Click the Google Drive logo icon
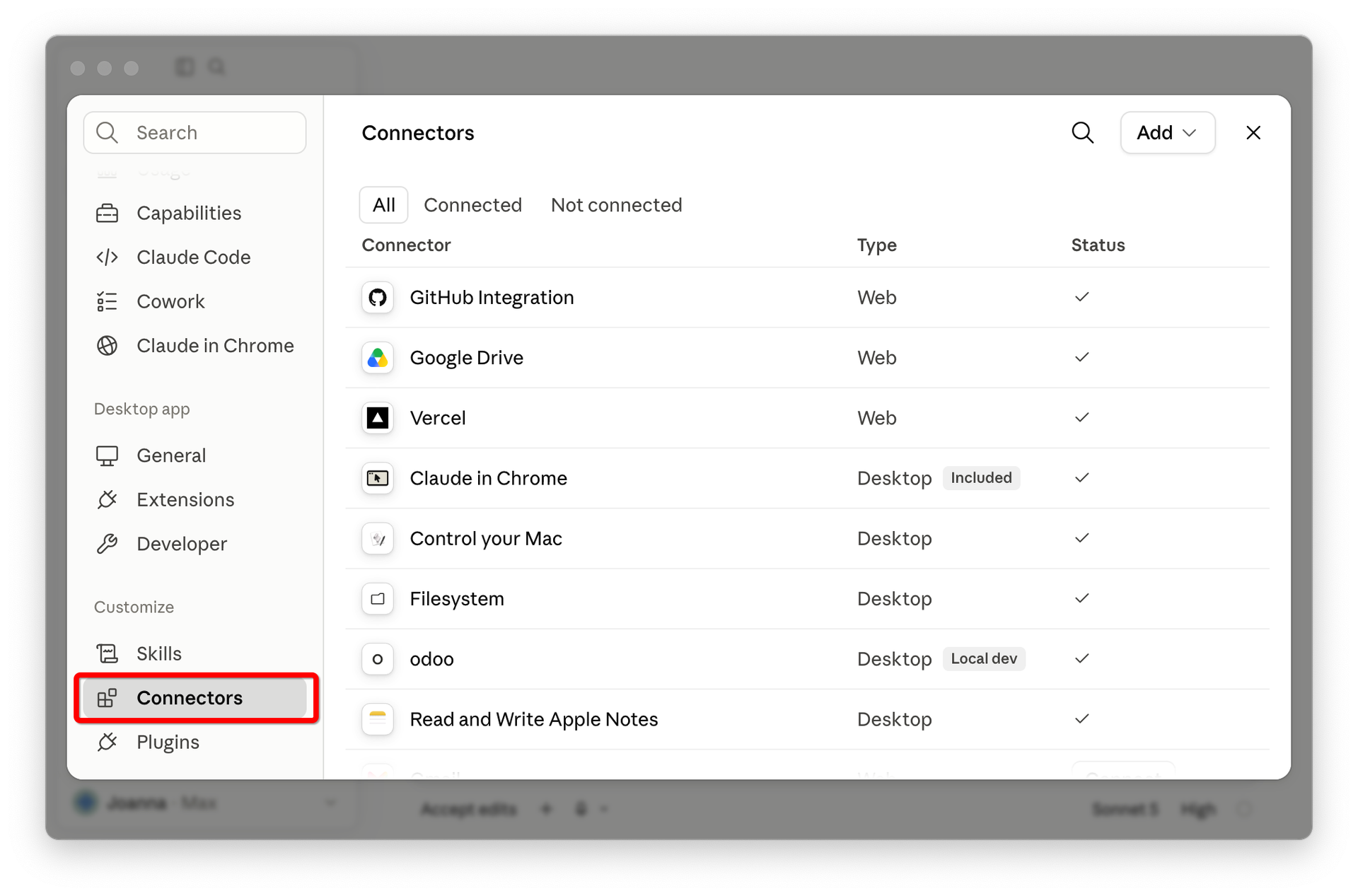 pos(378,358)
